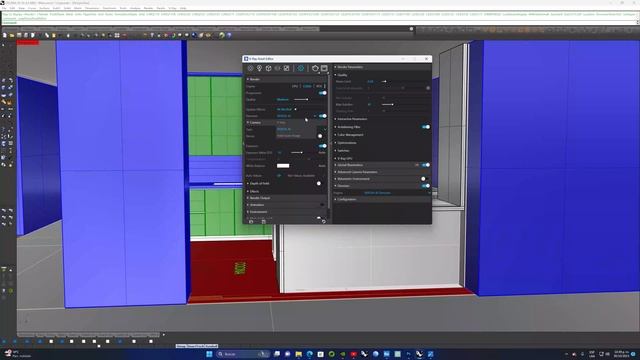Open Materials tab in V-Ray Asset Editor
This screenshot has height=360, width=640.
(250, 68)
